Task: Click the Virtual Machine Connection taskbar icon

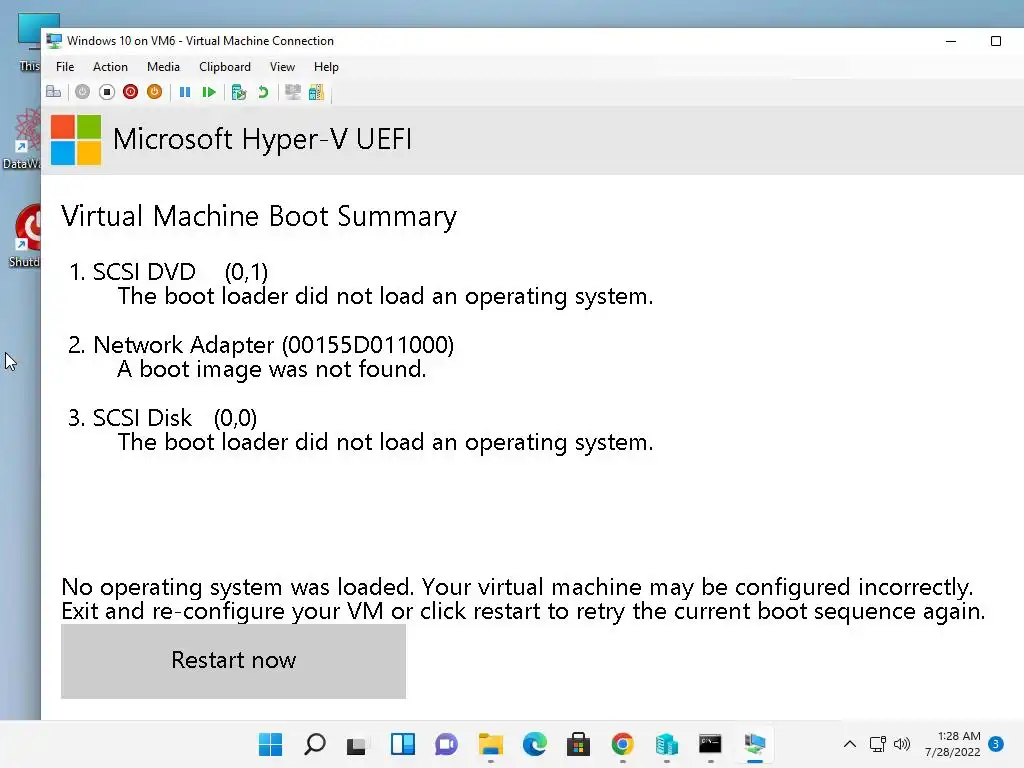Action: click(x=754, y=744)
